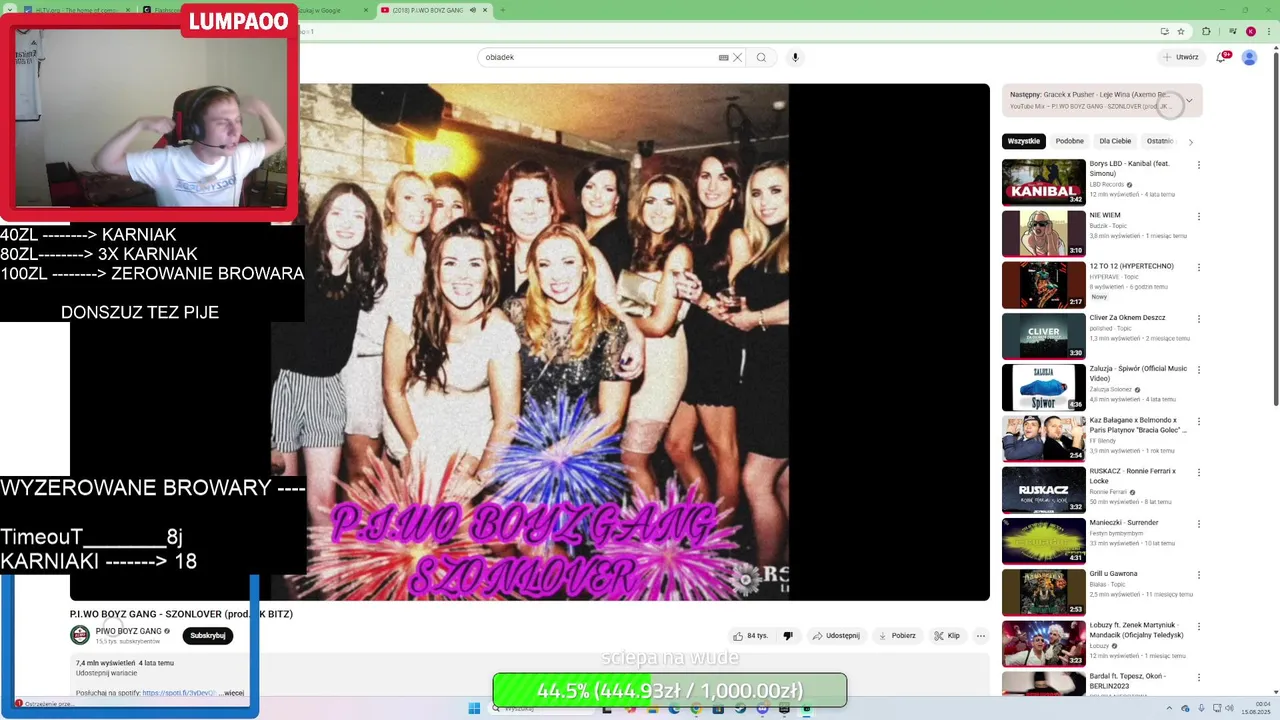Screen dimensions: 1280x720
Task: Select the Ostatnio filter chip
Action: pyautogui.click(x=1160, y=141)
